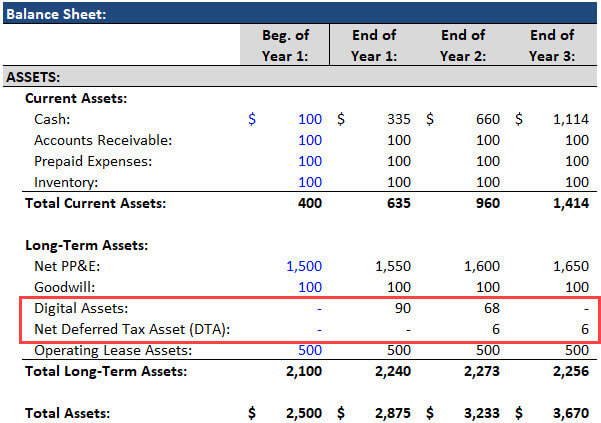Viewport: 601px width, 423px height.
Task: Select Operating Lease Assets 500 at End of Year 2
Action: coord(488,350)
